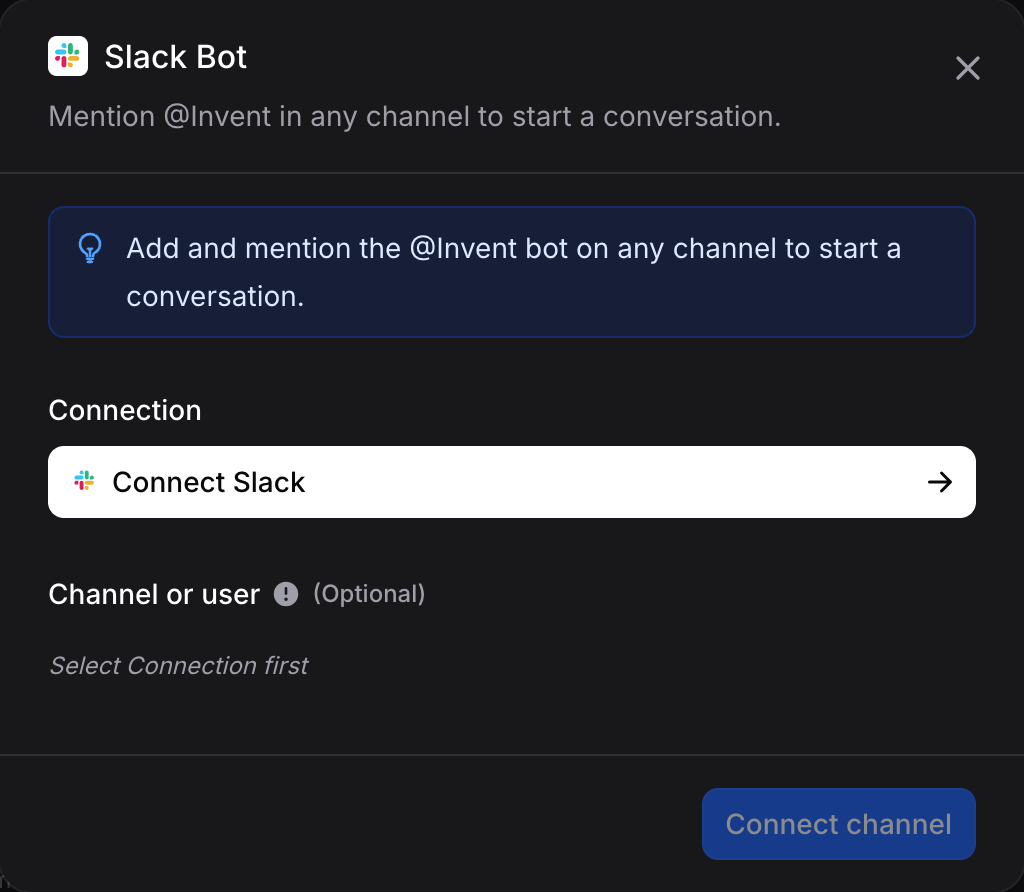Click the info icon beside Channel or user
1024x892 pixels.
click(285, 594)
